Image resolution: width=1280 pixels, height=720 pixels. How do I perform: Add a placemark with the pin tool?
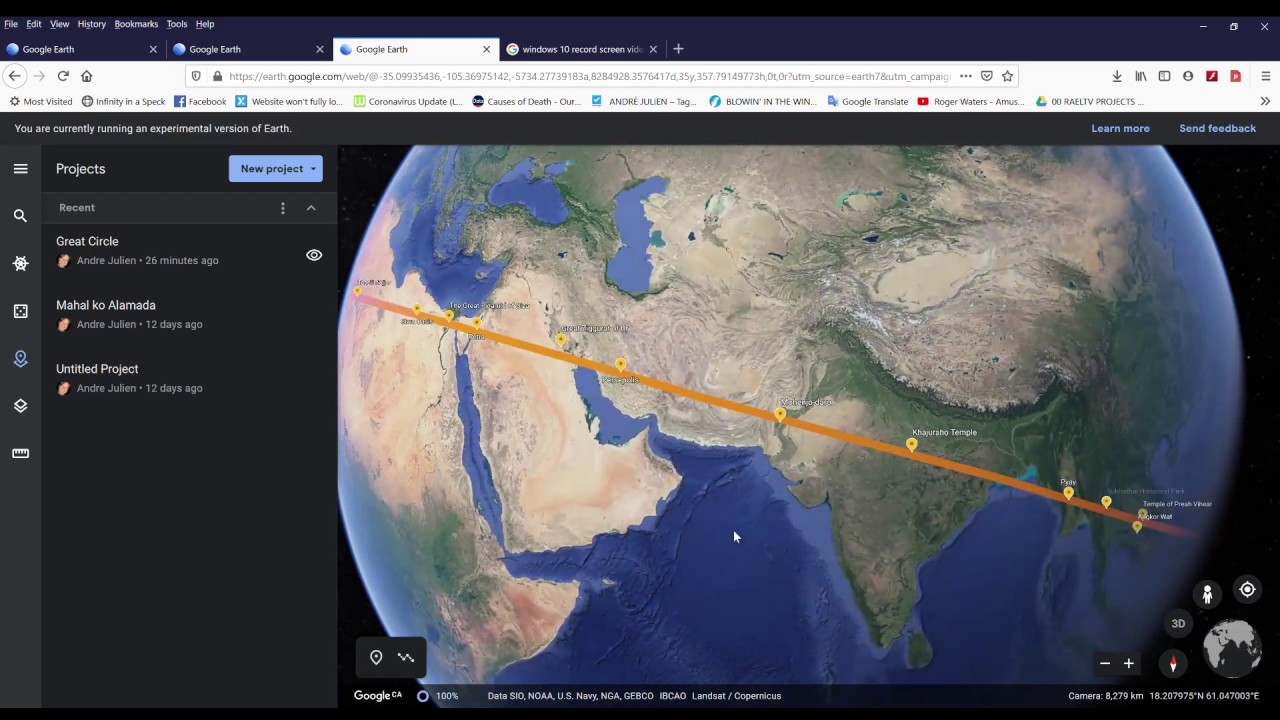click(376, 657)
